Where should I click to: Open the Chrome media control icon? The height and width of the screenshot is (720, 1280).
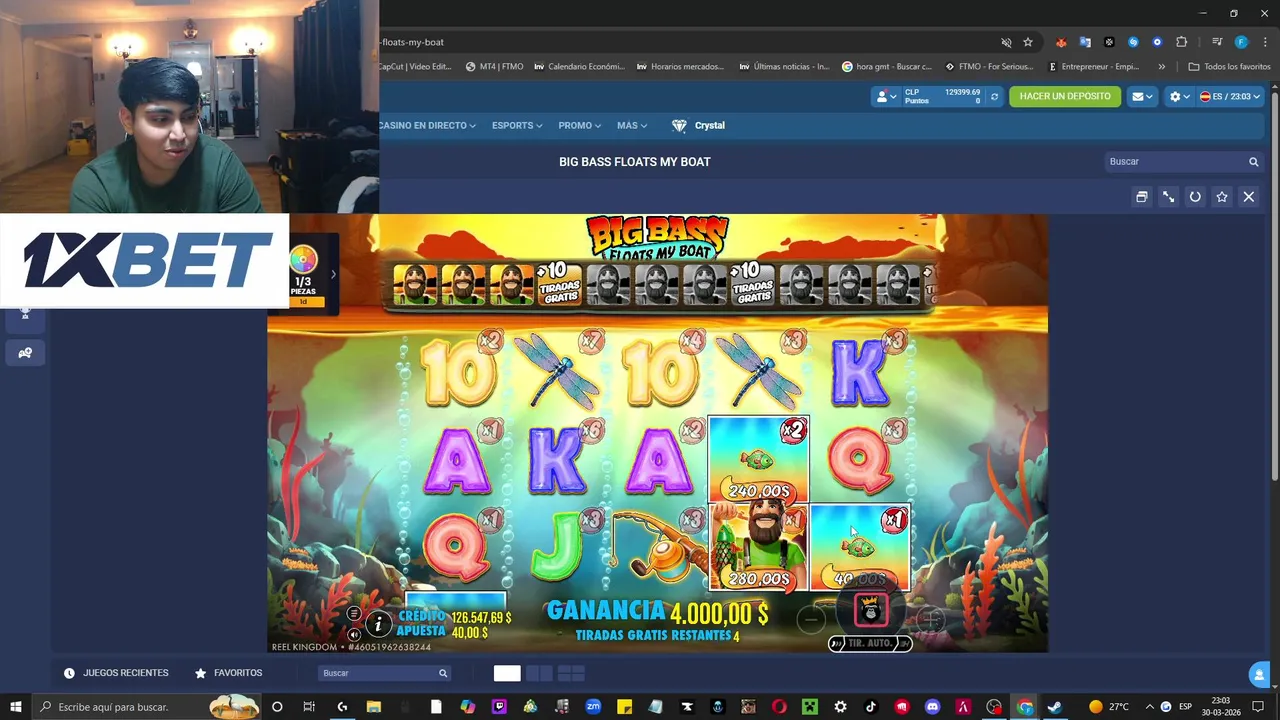click(1217, 42)
